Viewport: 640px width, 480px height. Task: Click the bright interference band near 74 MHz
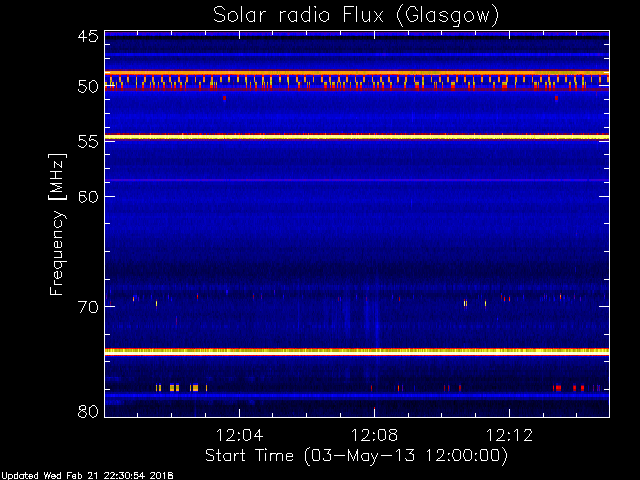[356, 351]
